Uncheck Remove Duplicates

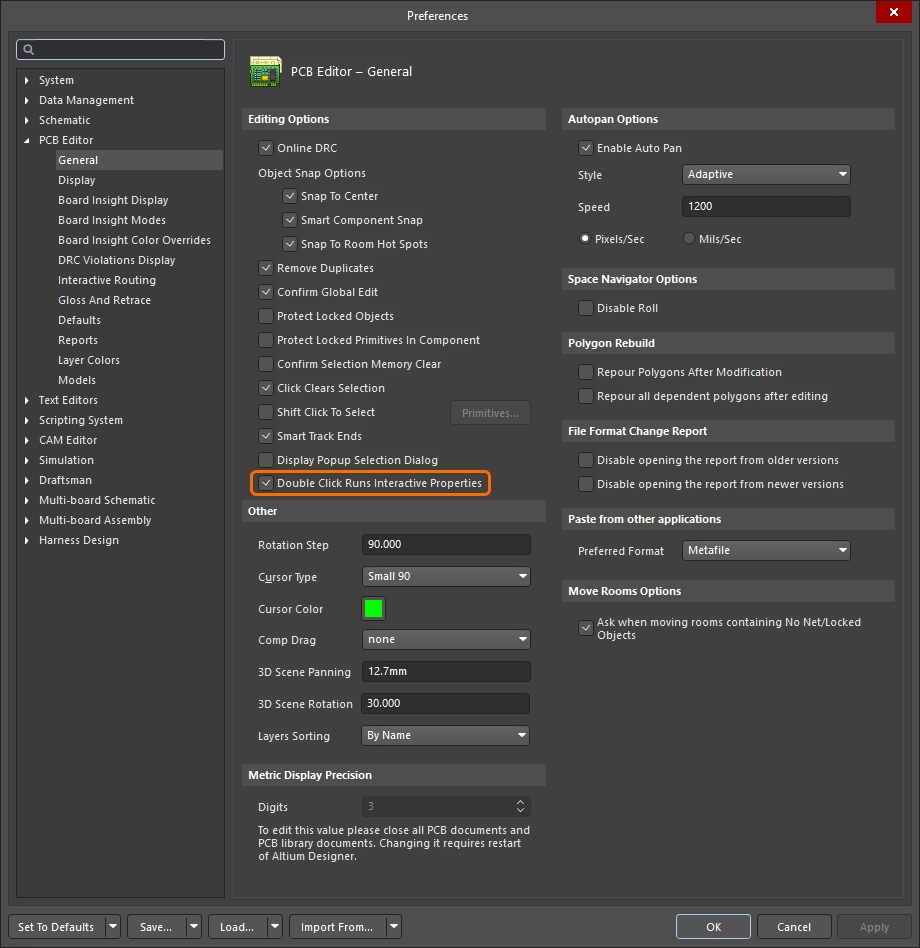tap(266, 268)
